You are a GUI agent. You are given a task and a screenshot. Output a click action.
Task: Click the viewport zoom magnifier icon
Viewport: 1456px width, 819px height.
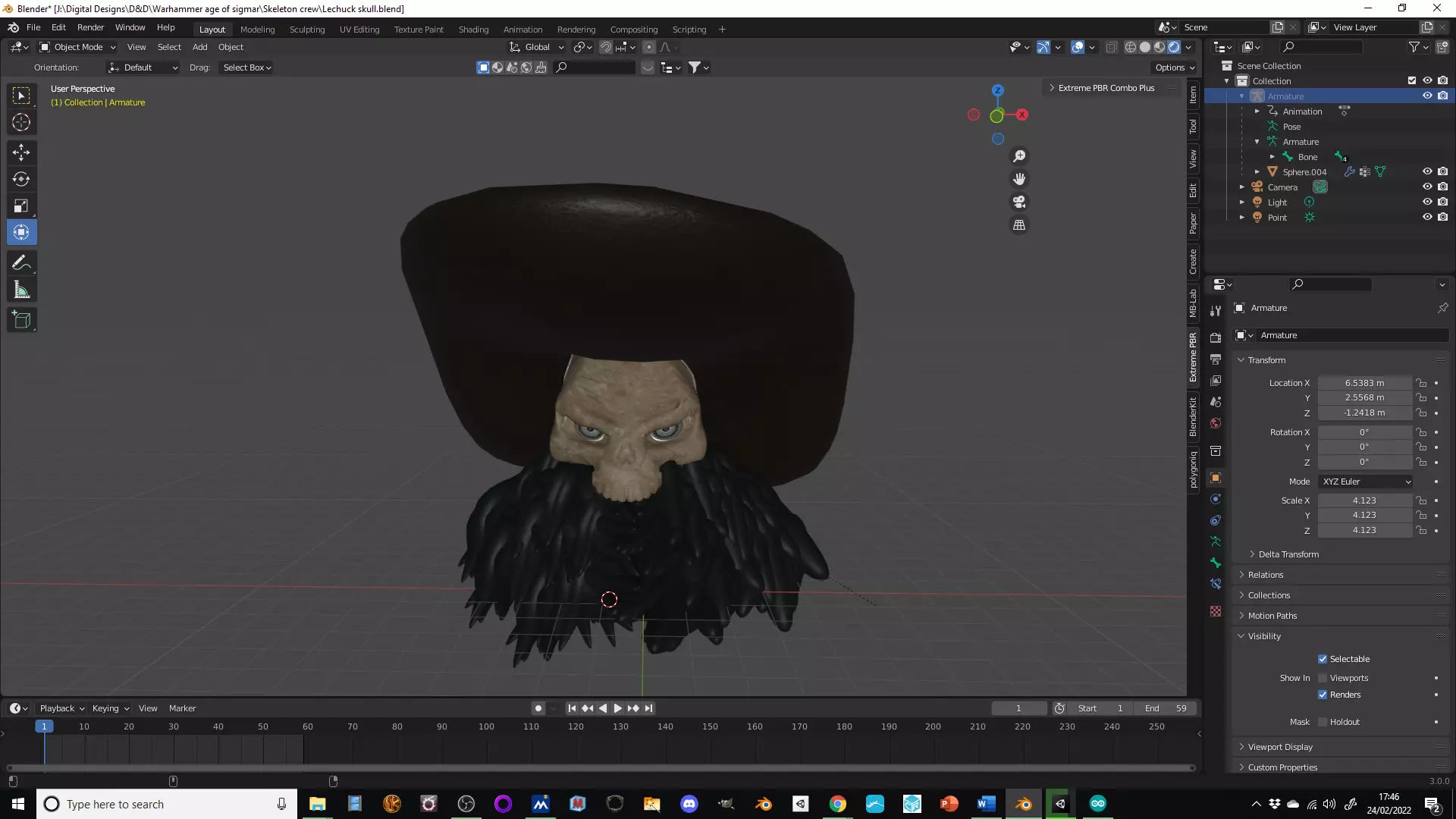point(1019,155)
